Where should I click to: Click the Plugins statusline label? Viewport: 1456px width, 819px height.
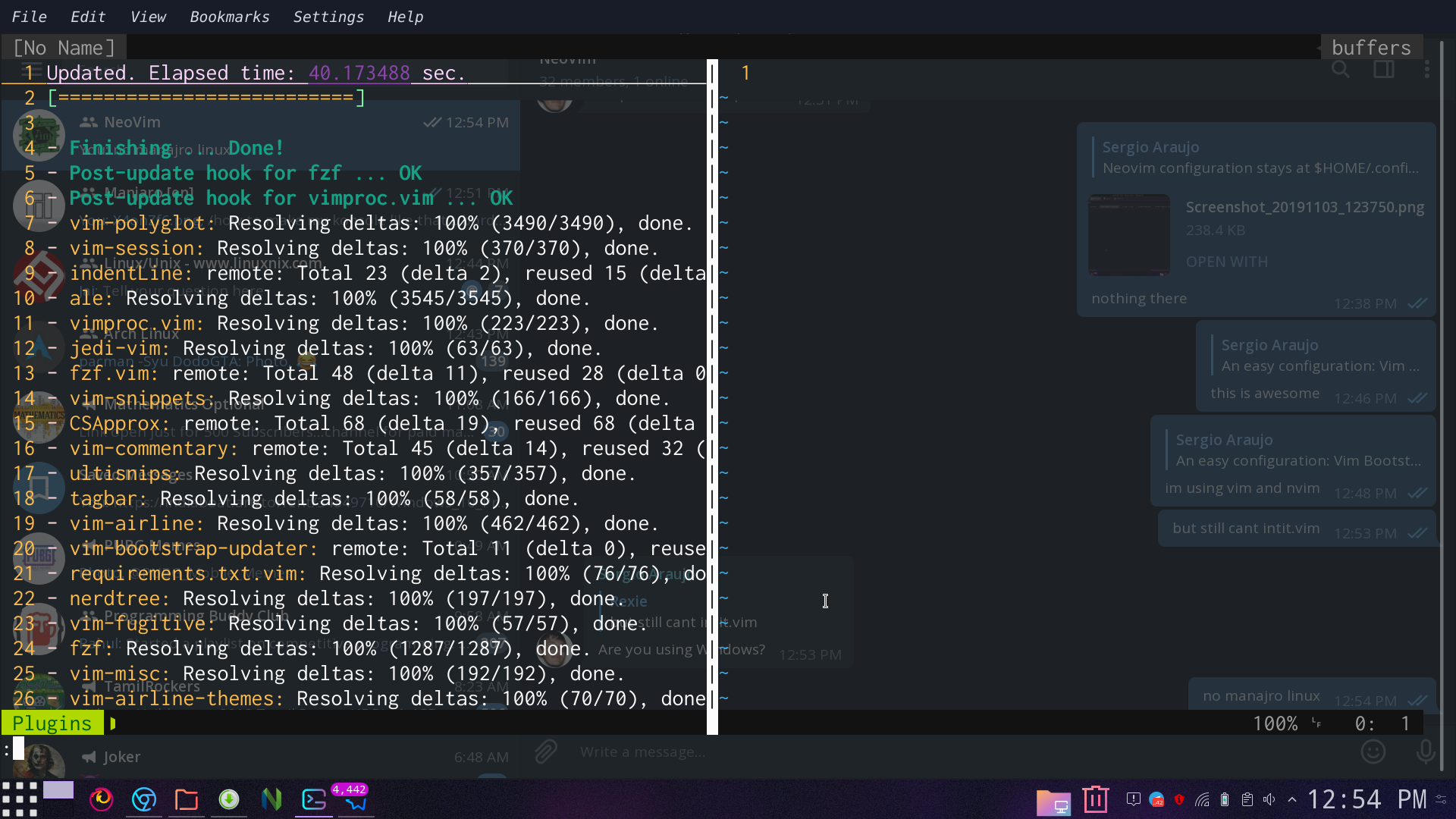[52, 723]
